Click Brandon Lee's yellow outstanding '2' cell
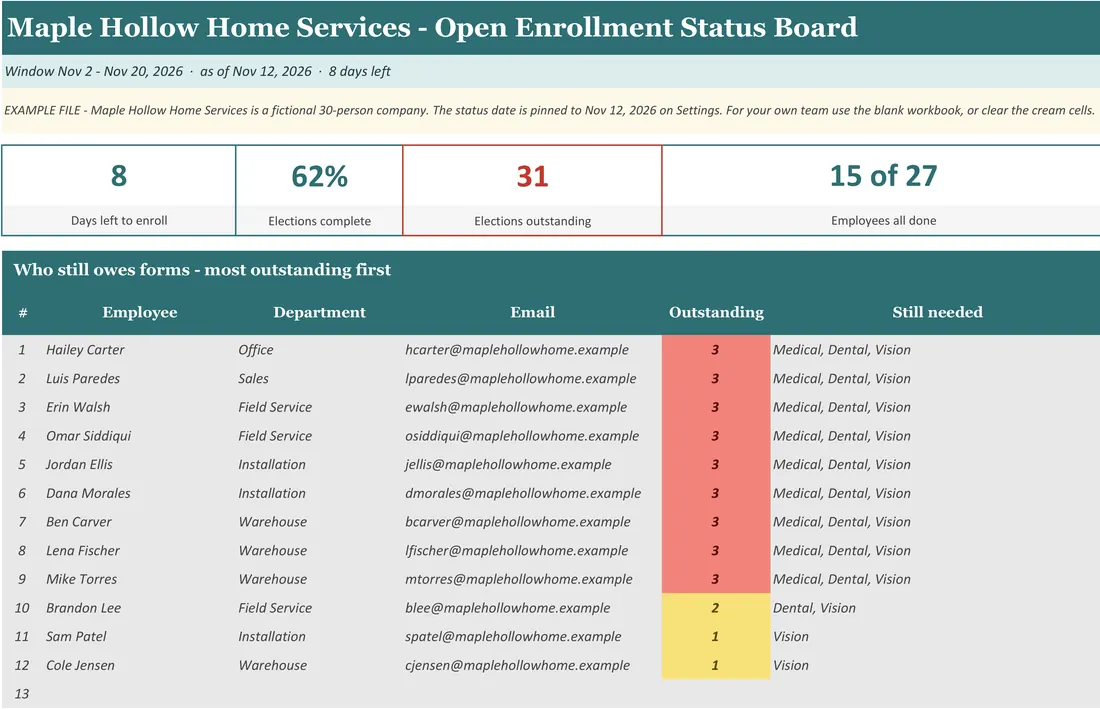 (x=716, y=608)
